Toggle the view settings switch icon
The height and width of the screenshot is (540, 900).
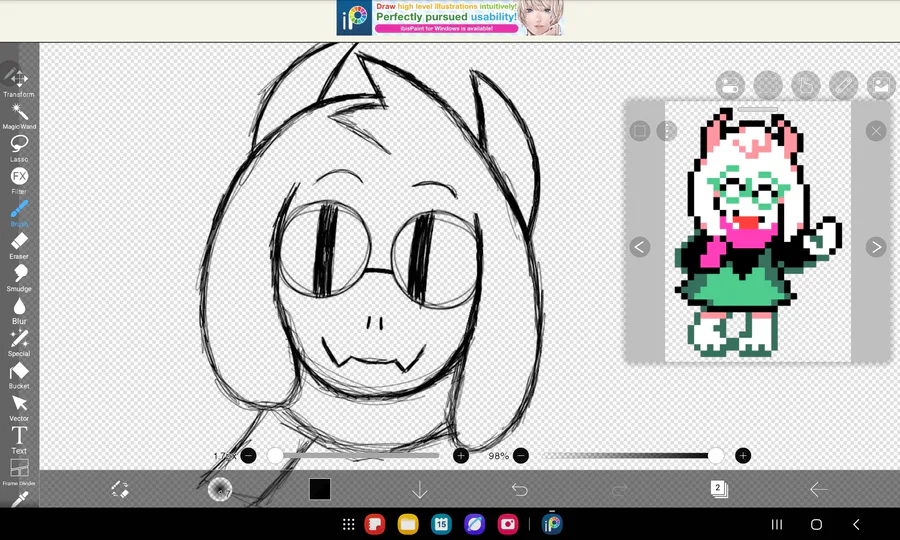click(x=730, y=86)
